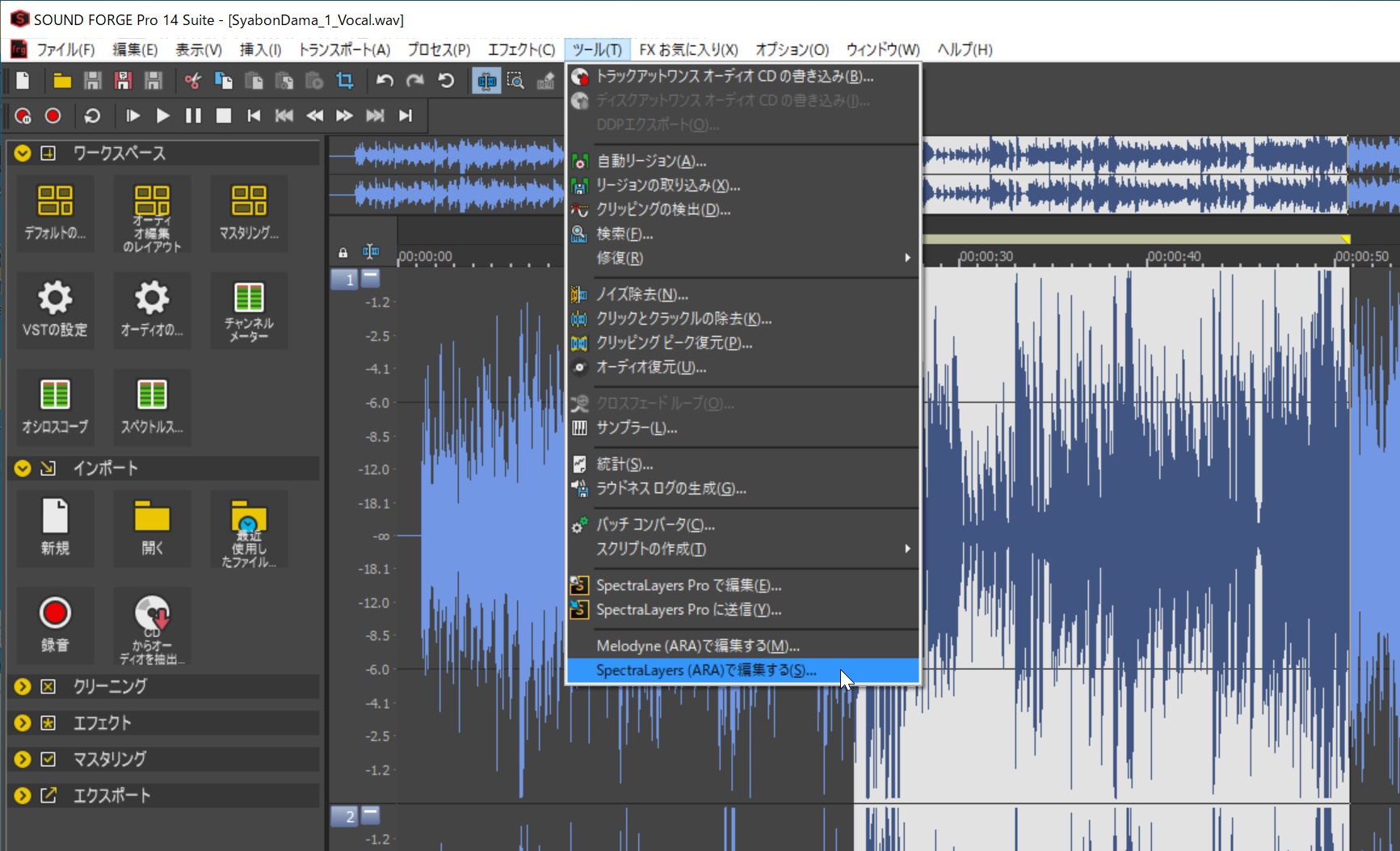Open the 修復(R) submenu
This screenshot has width=1400, height=851.
(x=742, y=258)
